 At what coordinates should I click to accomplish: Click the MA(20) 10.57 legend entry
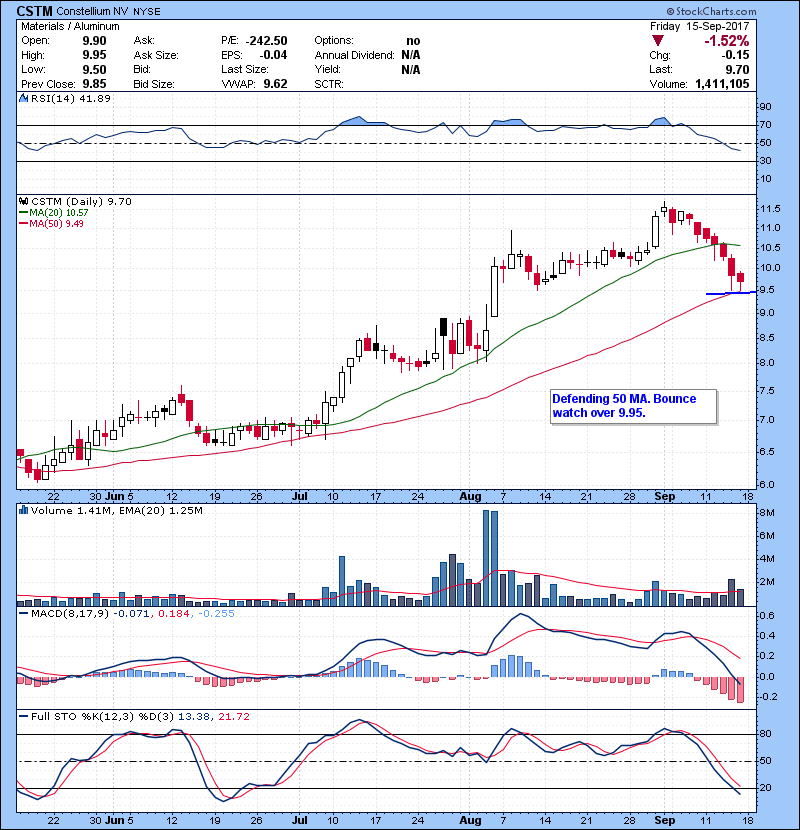click(x=58, y=213)
